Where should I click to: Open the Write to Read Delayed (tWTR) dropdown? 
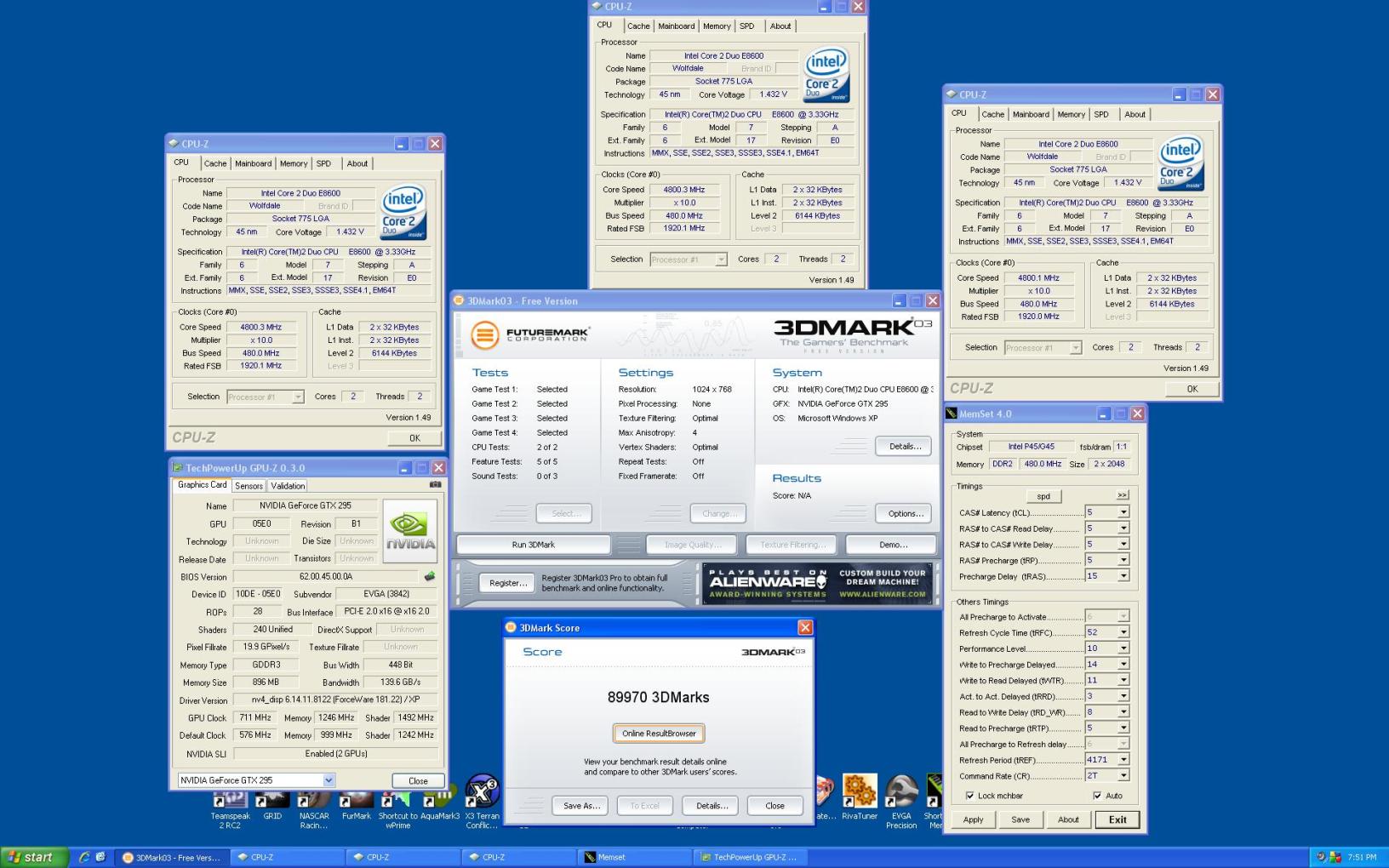pos(1123,680)
